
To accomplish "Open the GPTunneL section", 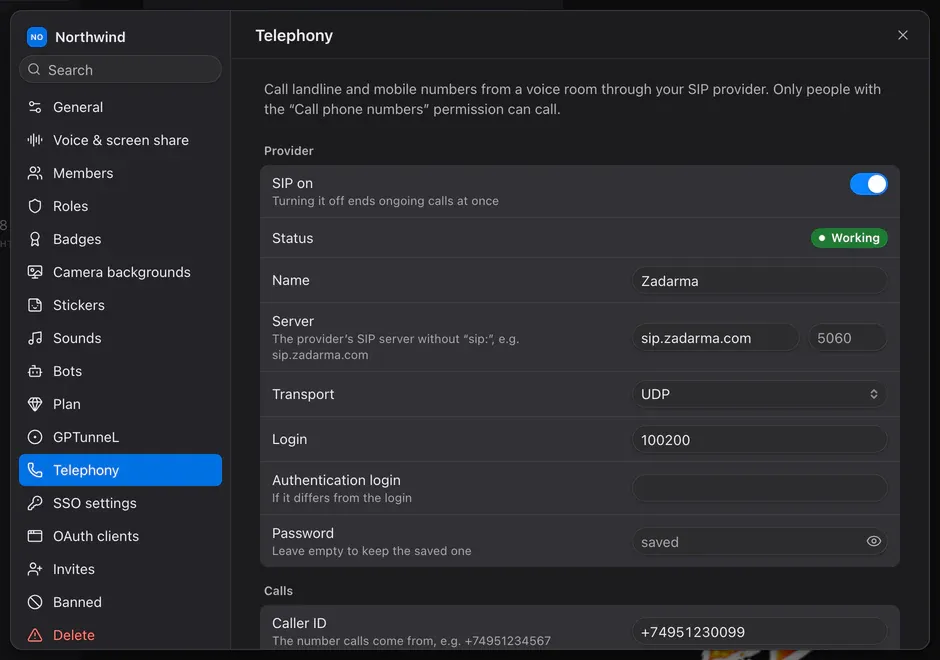I will click(x=120, y=437).
